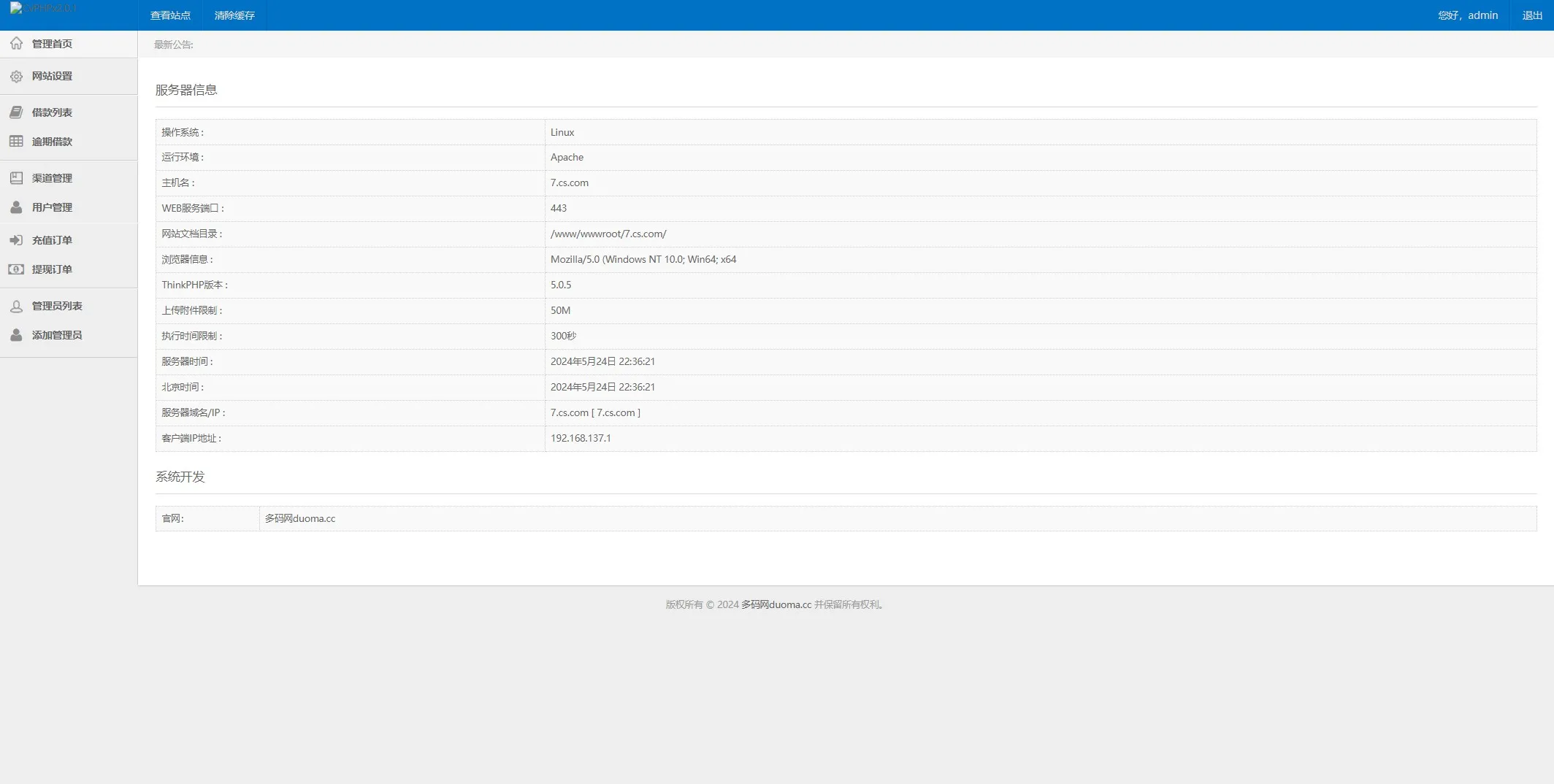
Task: Click the icon beside 渠道管理
Action: (16, 178)
